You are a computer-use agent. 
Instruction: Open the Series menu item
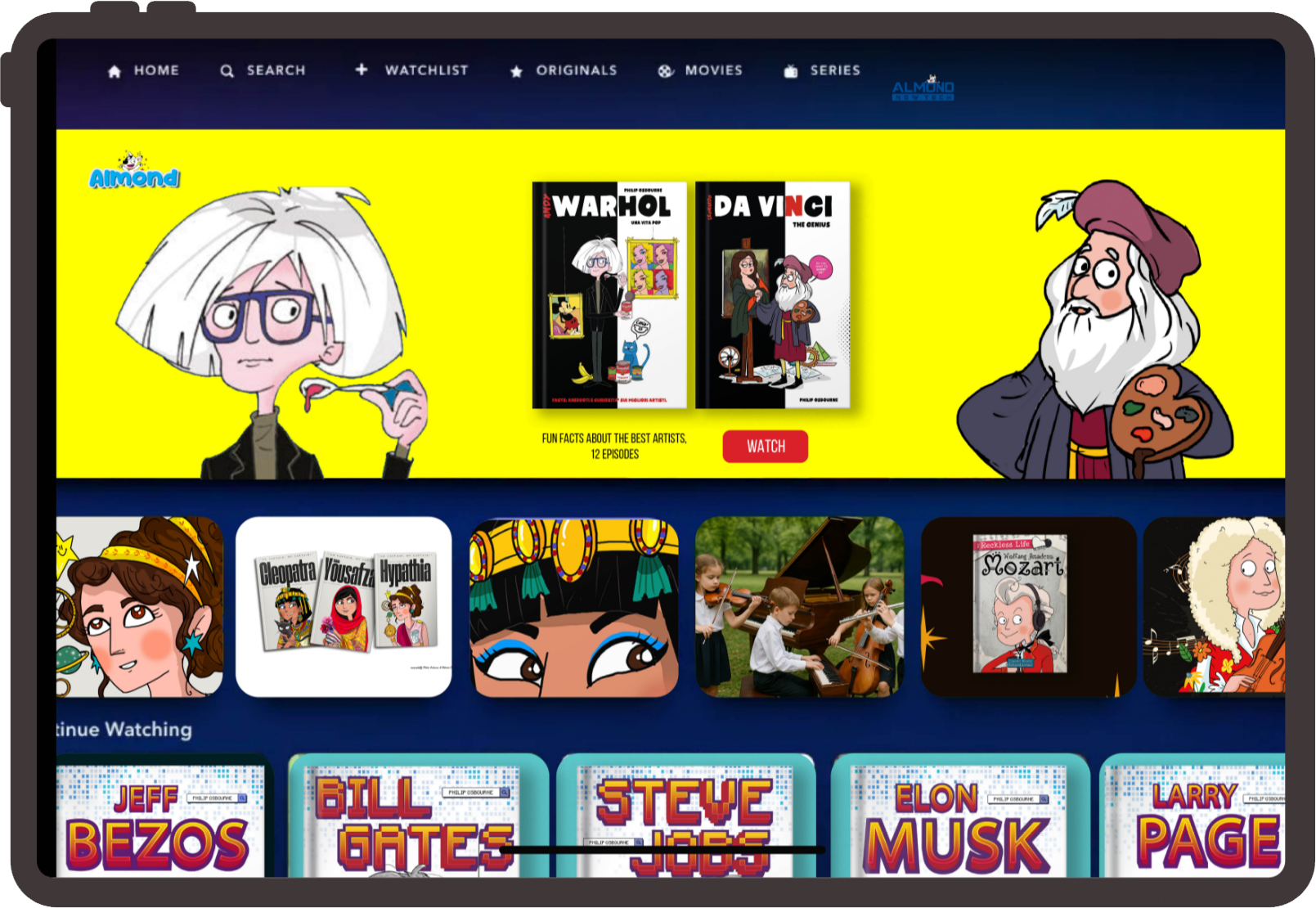coord(834,70)
